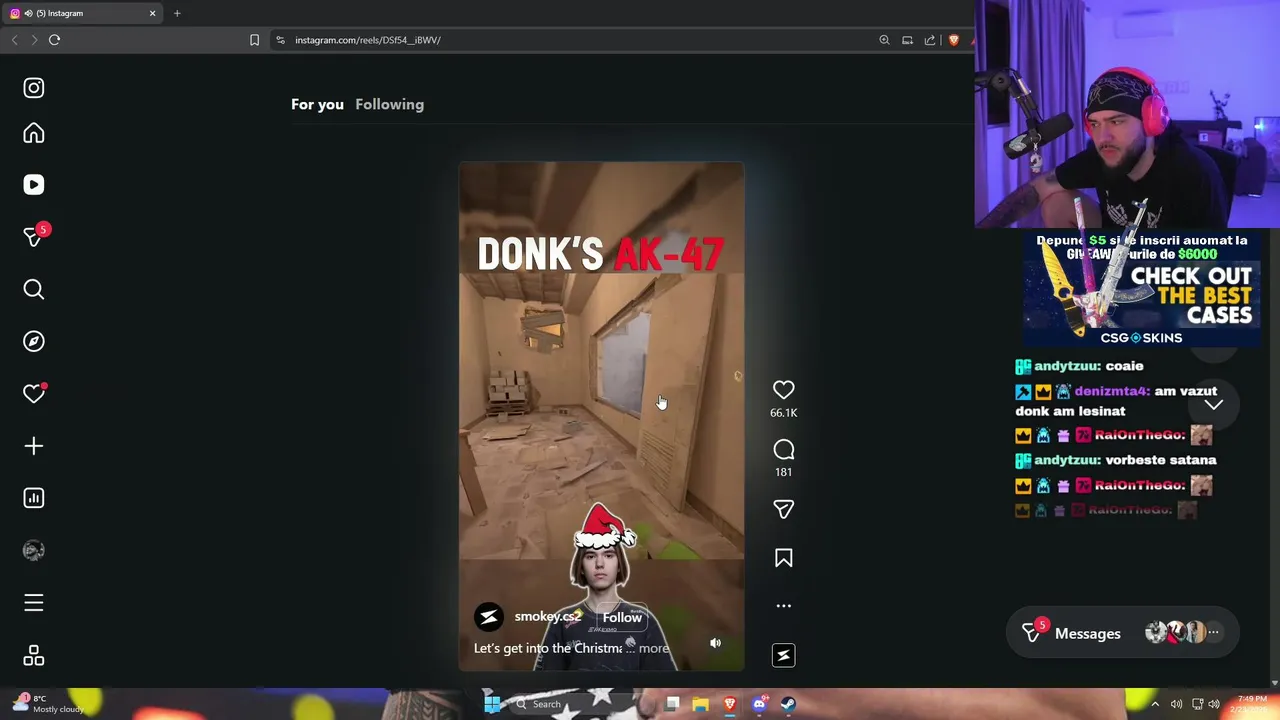The width and height of the screenshot is (1280, 720).
Task: Open a new browser tab
Action: click(177, 13)
